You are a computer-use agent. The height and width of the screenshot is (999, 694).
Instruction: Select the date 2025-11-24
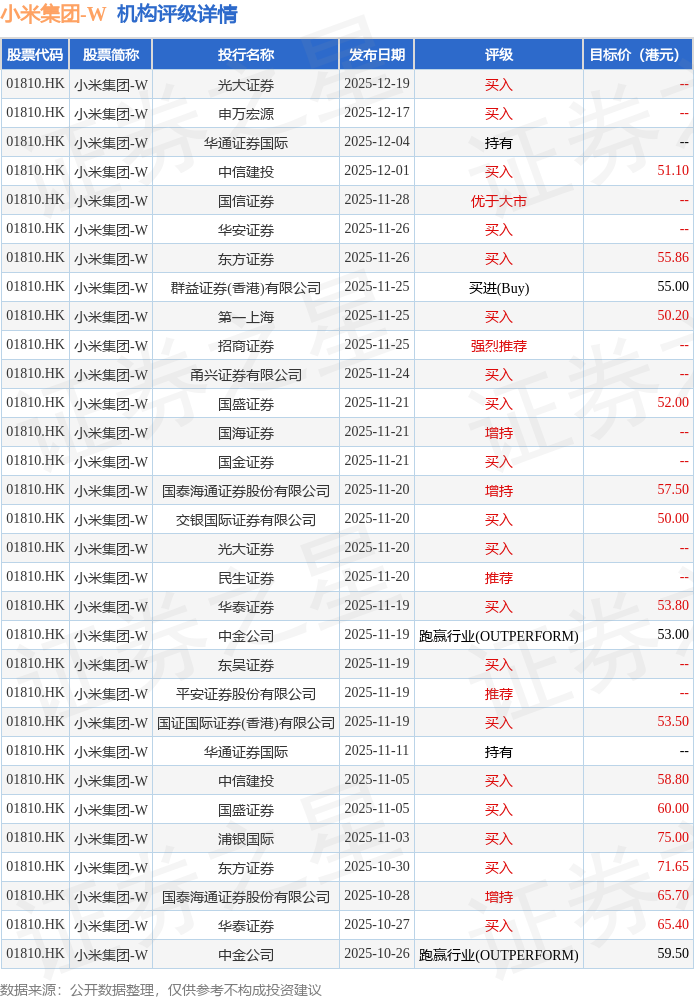point(377,374)
